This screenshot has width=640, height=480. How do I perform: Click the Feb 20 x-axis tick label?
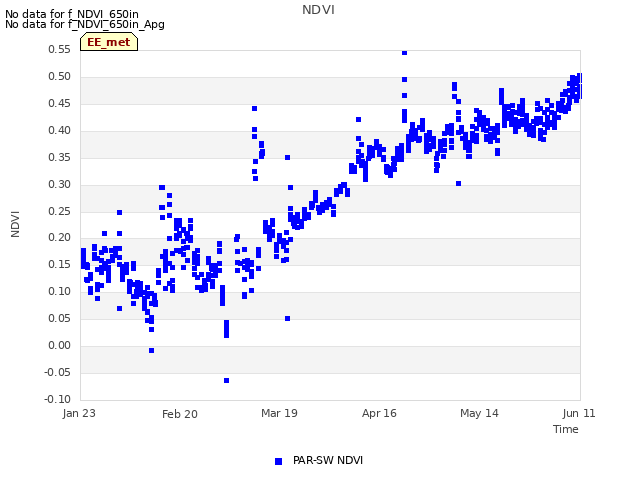click(180, 414)
